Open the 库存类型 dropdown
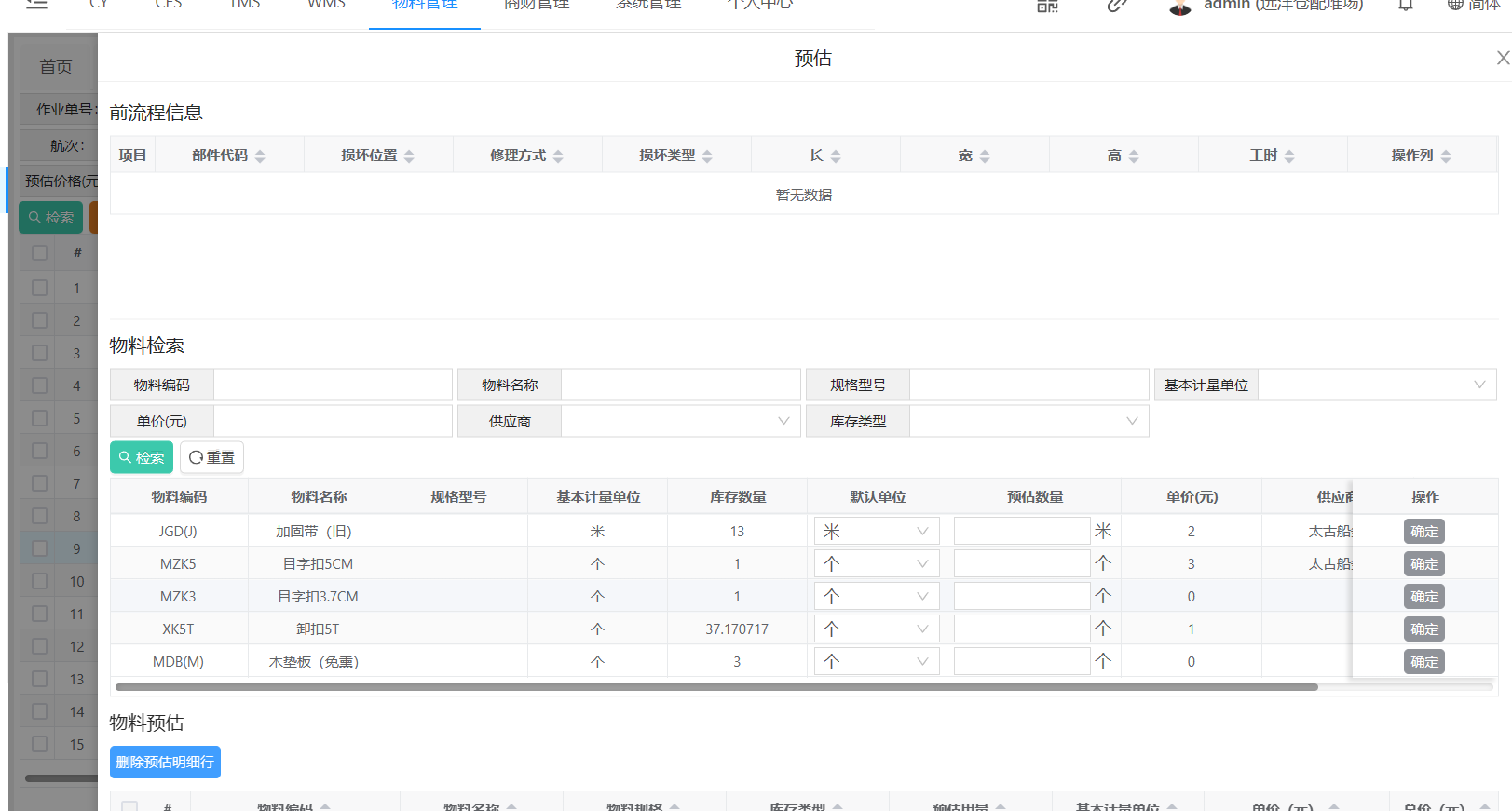 point(1028,422)
